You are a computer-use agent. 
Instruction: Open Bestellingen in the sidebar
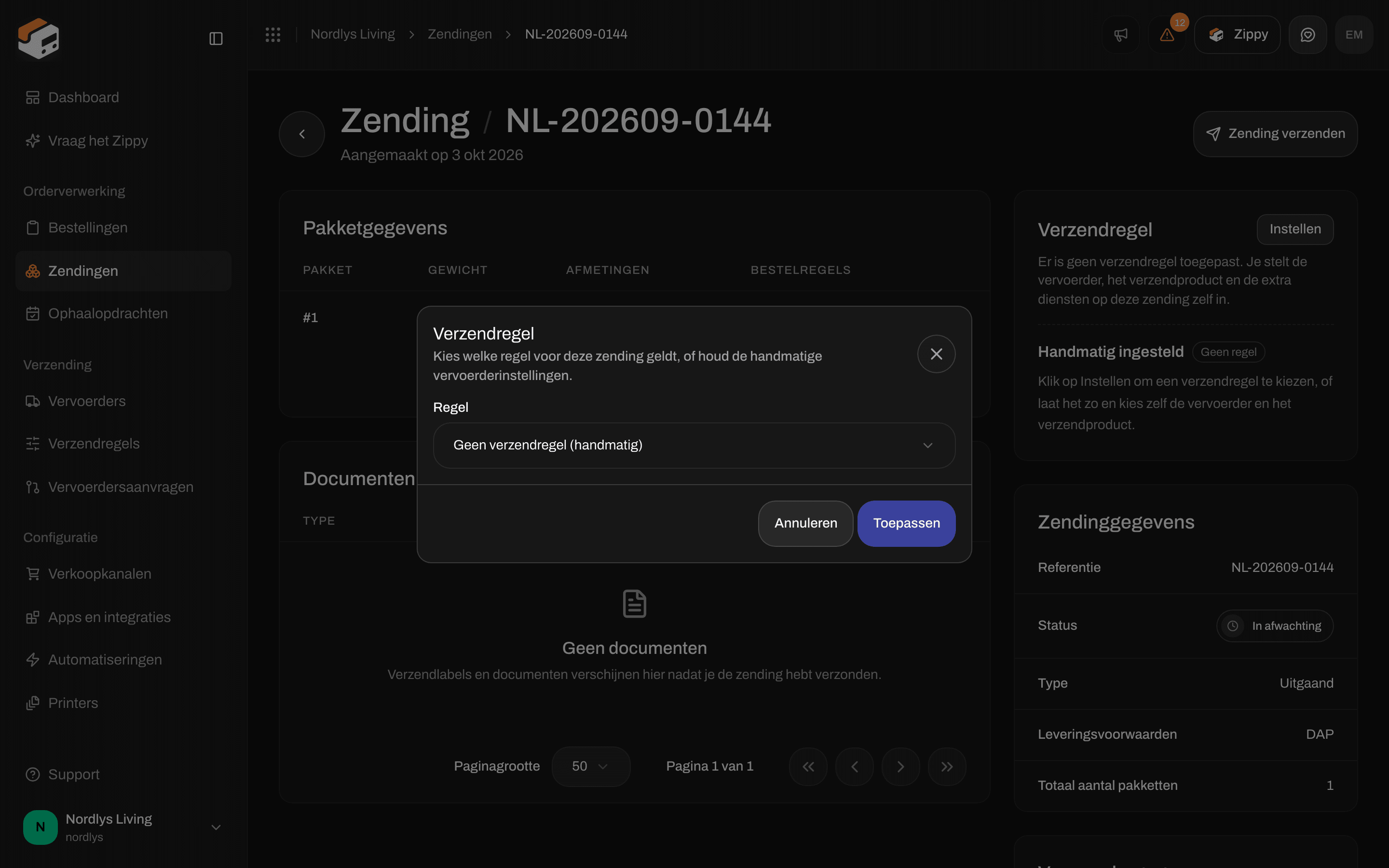point(123,228)
